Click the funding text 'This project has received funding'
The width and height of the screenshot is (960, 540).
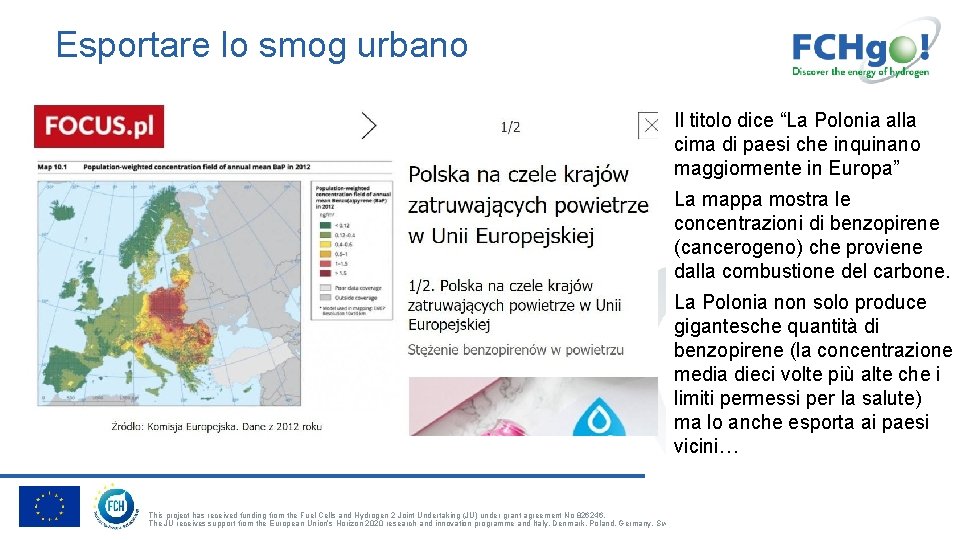click(377, 516)
